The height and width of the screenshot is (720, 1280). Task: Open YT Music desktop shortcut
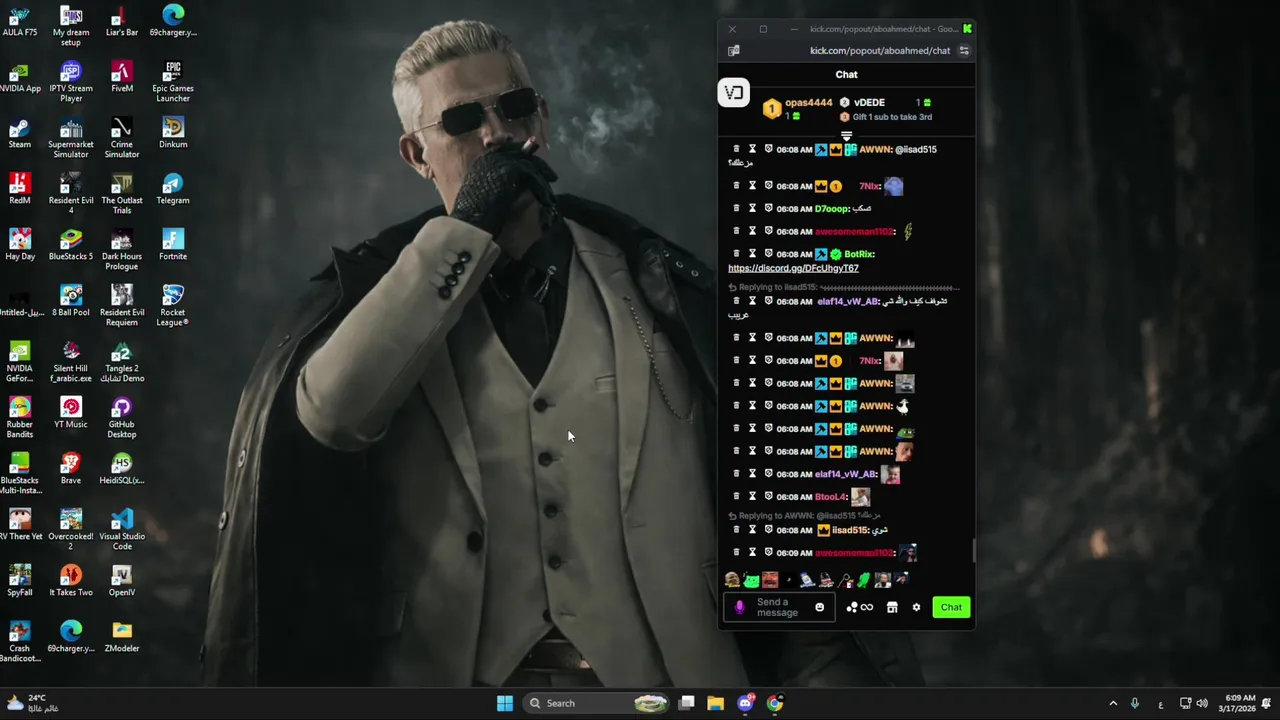71,412
